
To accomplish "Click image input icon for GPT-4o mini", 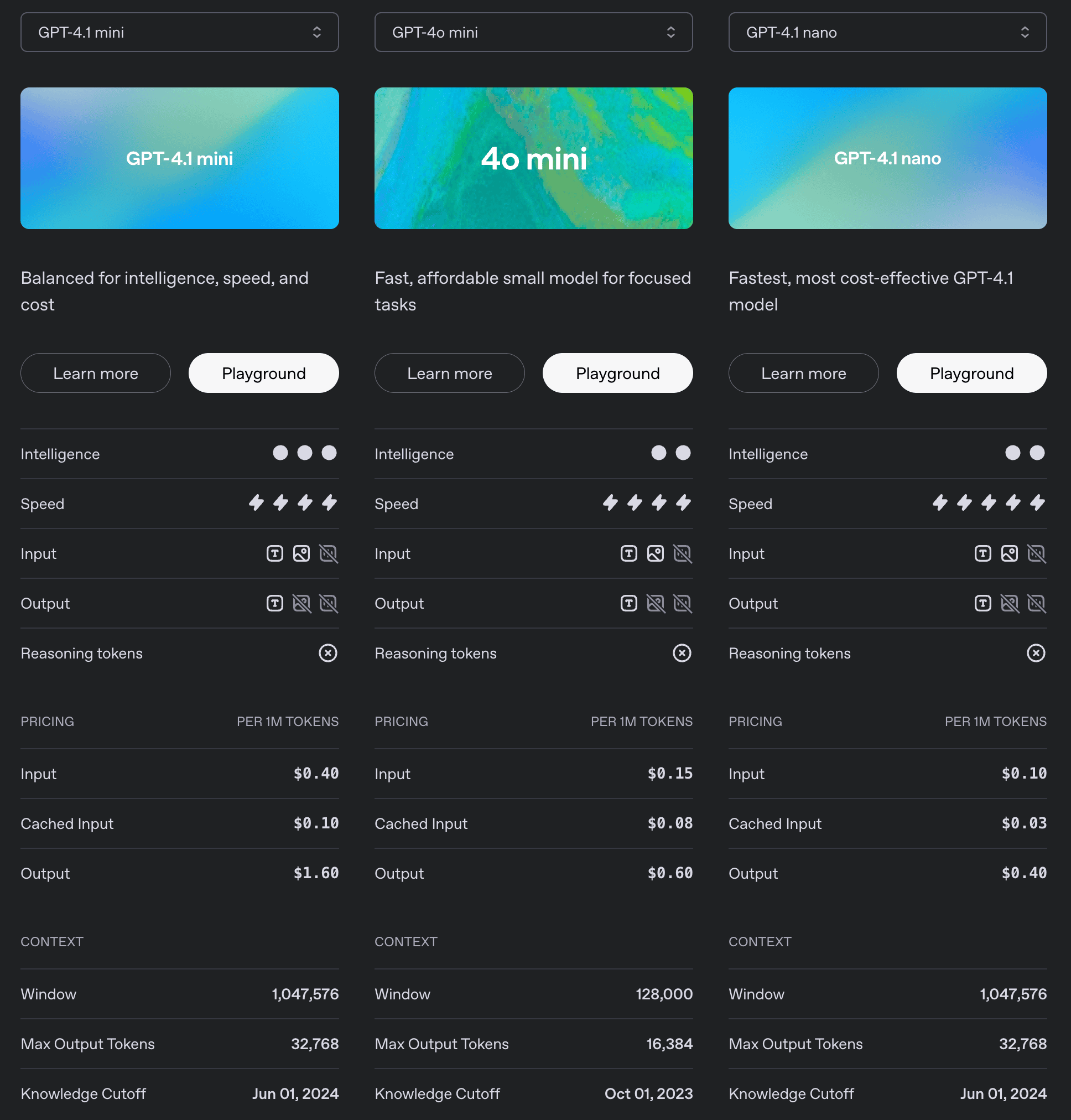I will tap(656, 553).
